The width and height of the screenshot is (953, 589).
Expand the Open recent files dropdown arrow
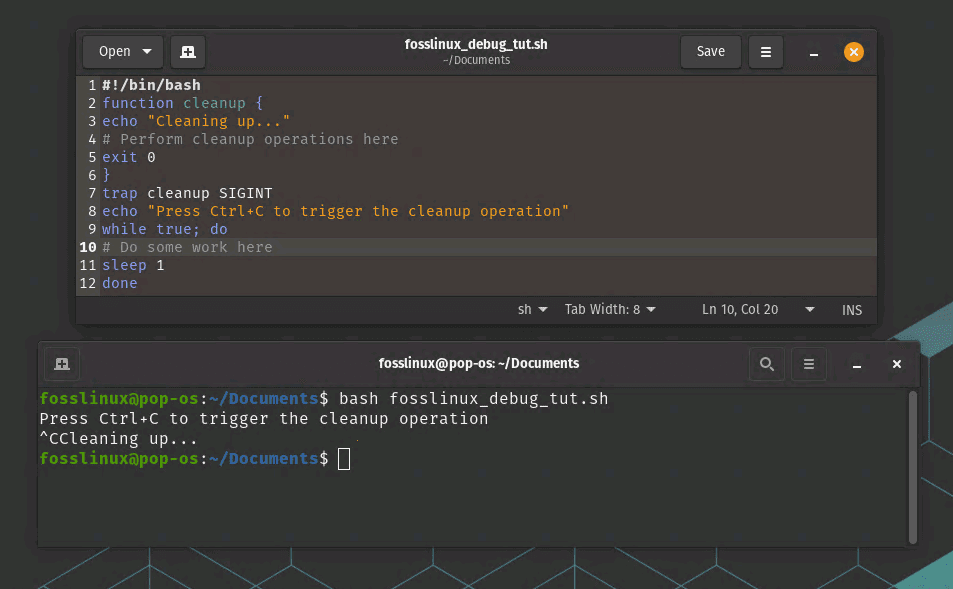pos(148,52)
